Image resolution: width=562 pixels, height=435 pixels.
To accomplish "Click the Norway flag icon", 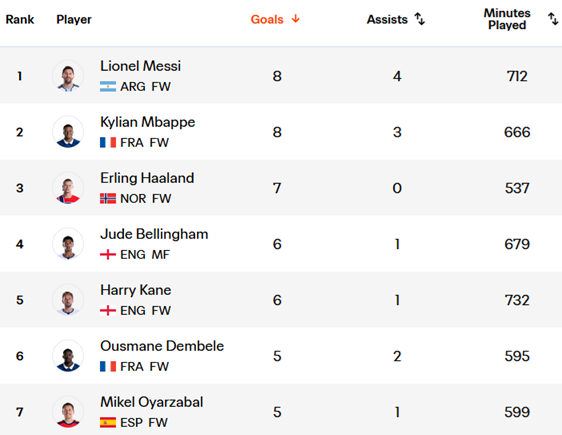I will (108, 199).
